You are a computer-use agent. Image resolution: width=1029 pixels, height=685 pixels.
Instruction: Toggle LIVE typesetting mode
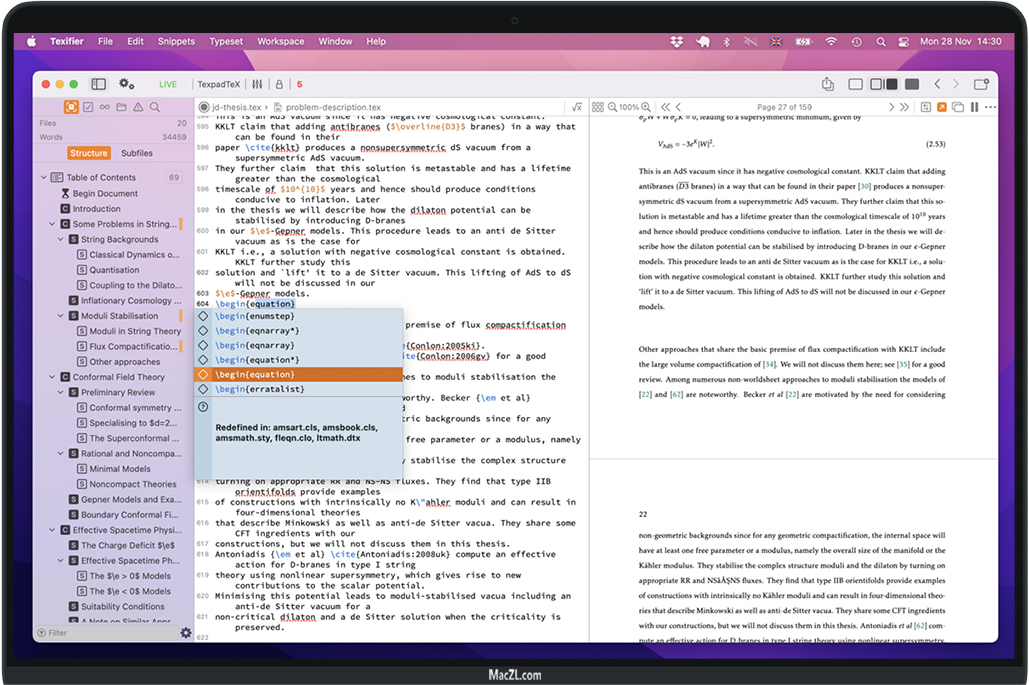click(x=168, y=85)
